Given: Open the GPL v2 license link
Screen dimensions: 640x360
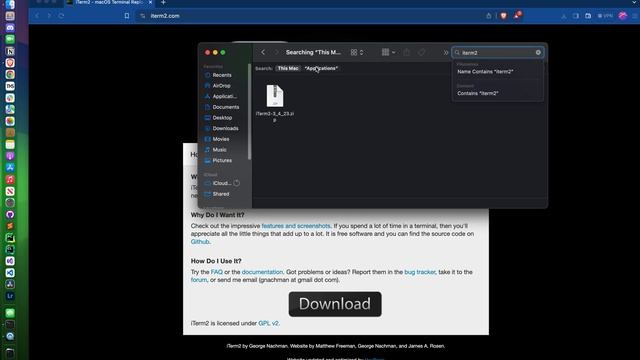Looking at the screenshot, I should (x=268, y=323).
